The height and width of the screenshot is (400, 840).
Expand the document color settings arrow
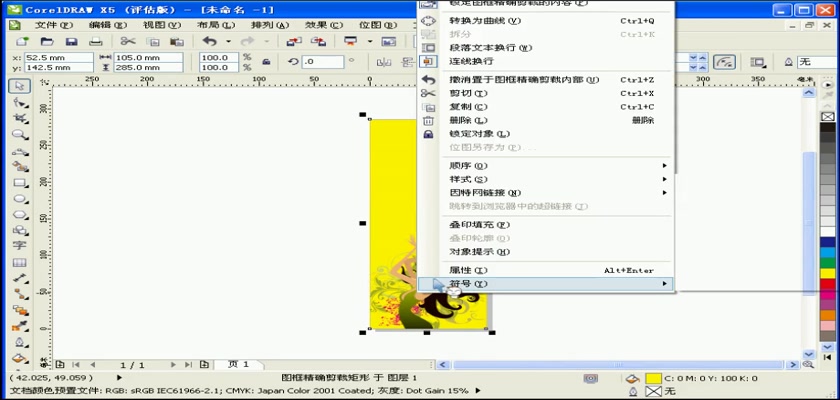[x=478, y=391]
